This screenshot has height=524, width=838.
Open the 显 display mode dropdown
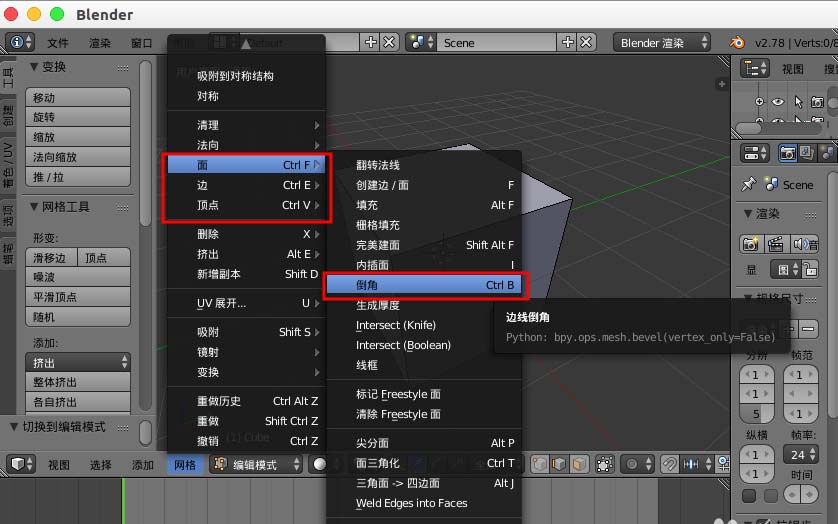click(786, 269)
